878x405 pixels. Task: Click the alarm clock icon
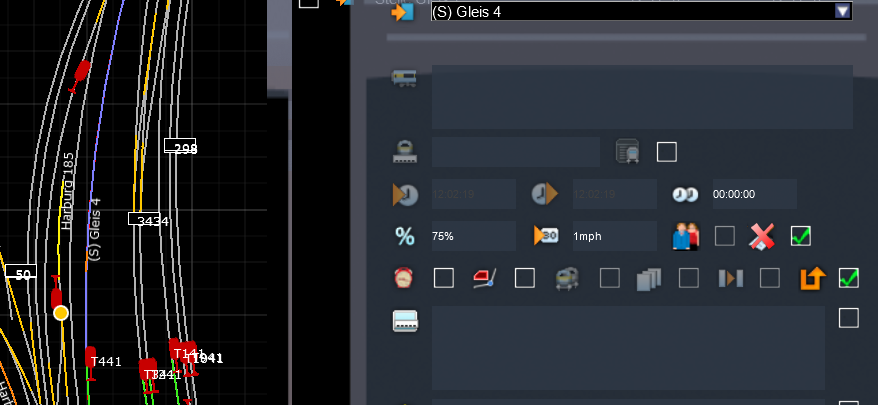404,278
